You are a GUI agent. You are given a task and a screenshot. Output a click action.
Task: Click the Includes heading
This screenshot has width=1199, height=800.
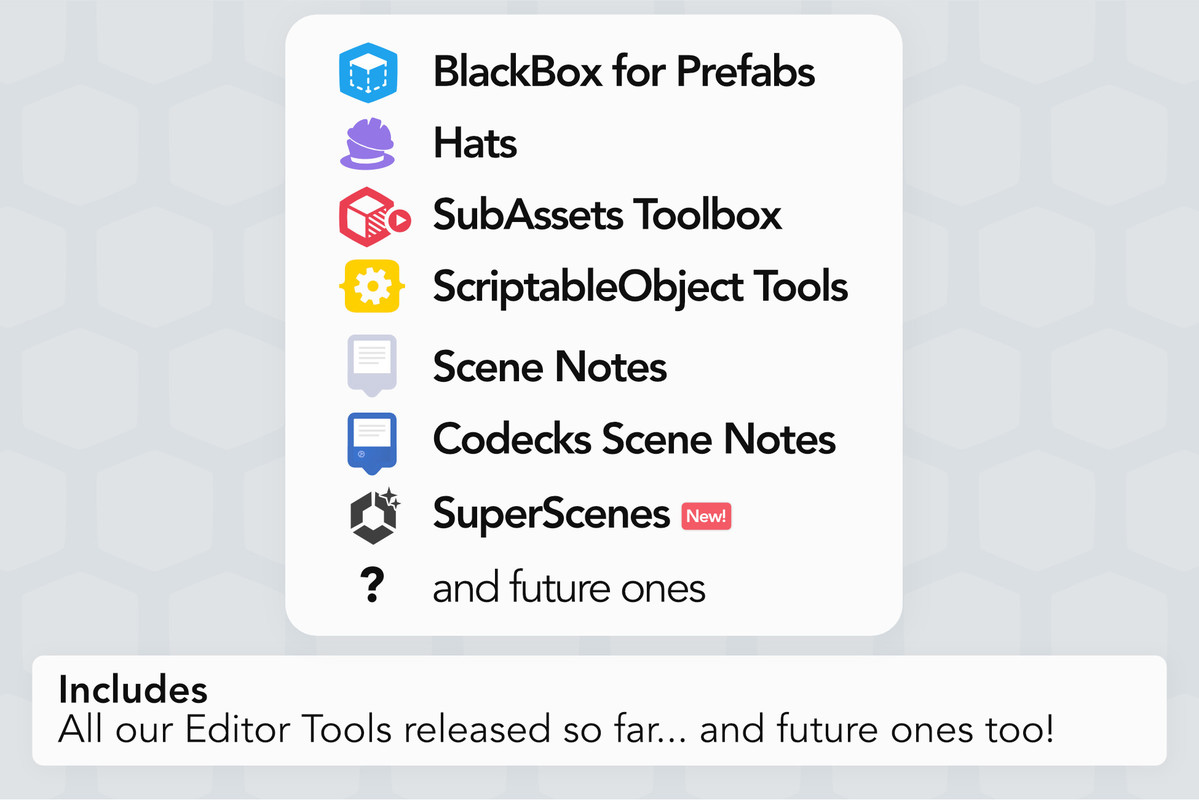tap(133, 690)
